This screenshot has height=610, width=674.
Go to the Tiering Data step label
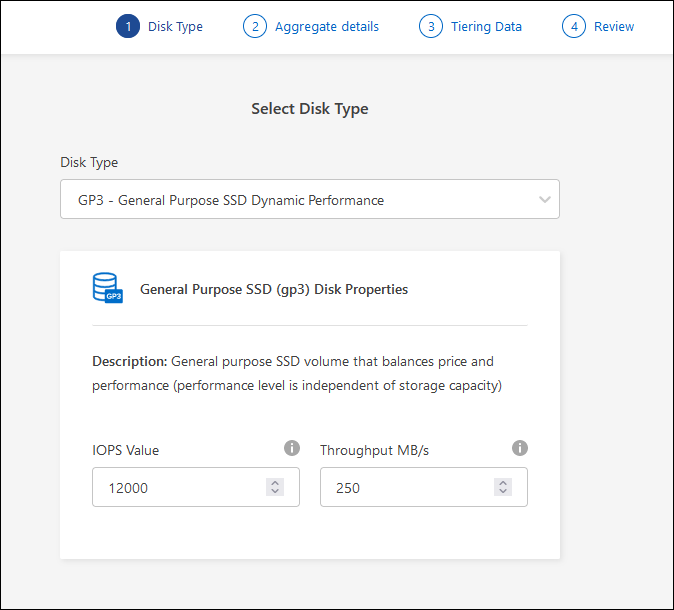click(485, 27)
